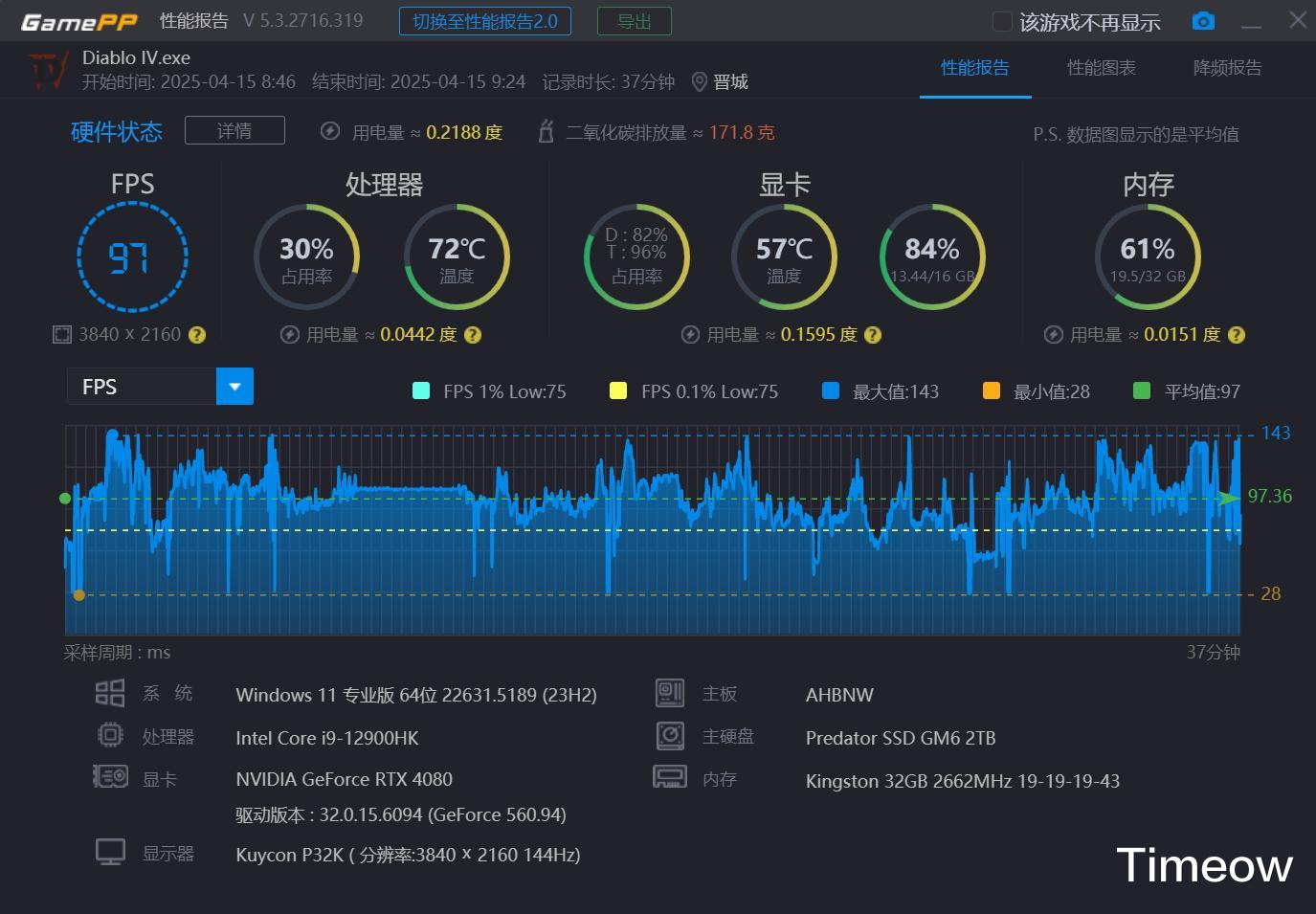1316x914 pixels.
Task: Click the 硬件状态 heading
Action: click(x=117, y=131)
